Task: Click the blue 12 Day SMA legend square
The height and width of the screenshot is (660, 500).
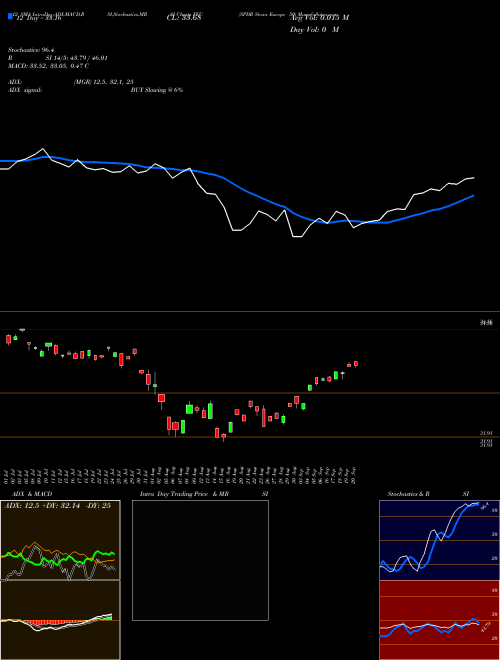Action: pyautogui.click(x=11, y=16)
